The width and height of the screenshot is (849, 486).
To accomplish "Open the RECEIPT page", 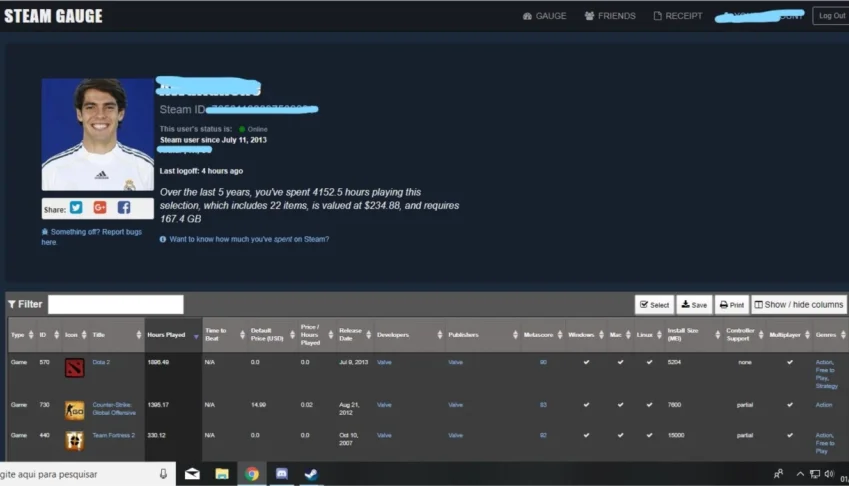I will pos(678,16).
